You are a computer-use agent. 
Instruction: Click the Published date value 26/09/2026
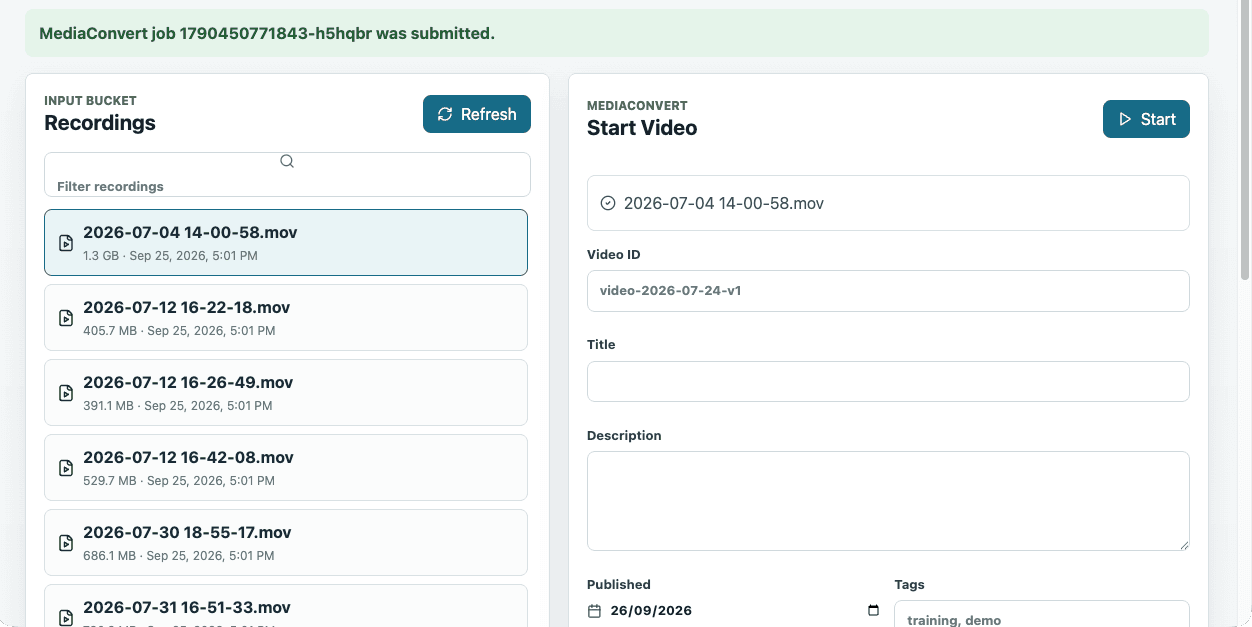[651, 610]
